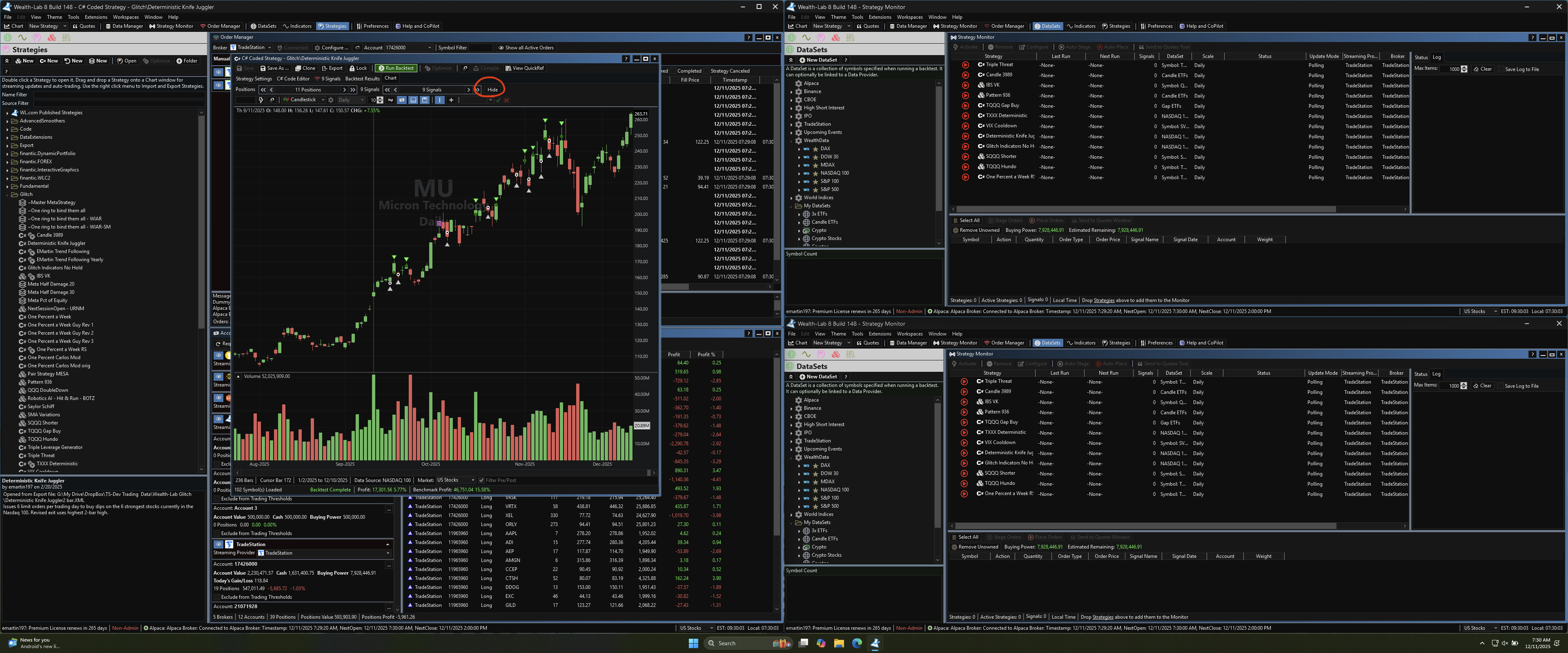
Task: Click the green Run Backtest button
Action: [396, 68]
